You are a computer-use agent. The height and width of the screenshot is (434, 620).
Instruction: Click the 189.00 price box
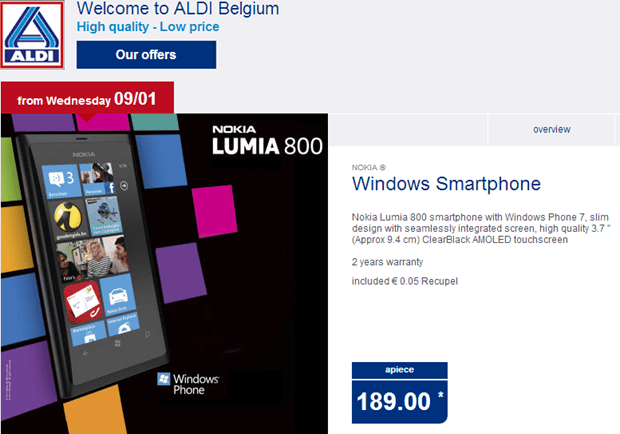[399, 392]
